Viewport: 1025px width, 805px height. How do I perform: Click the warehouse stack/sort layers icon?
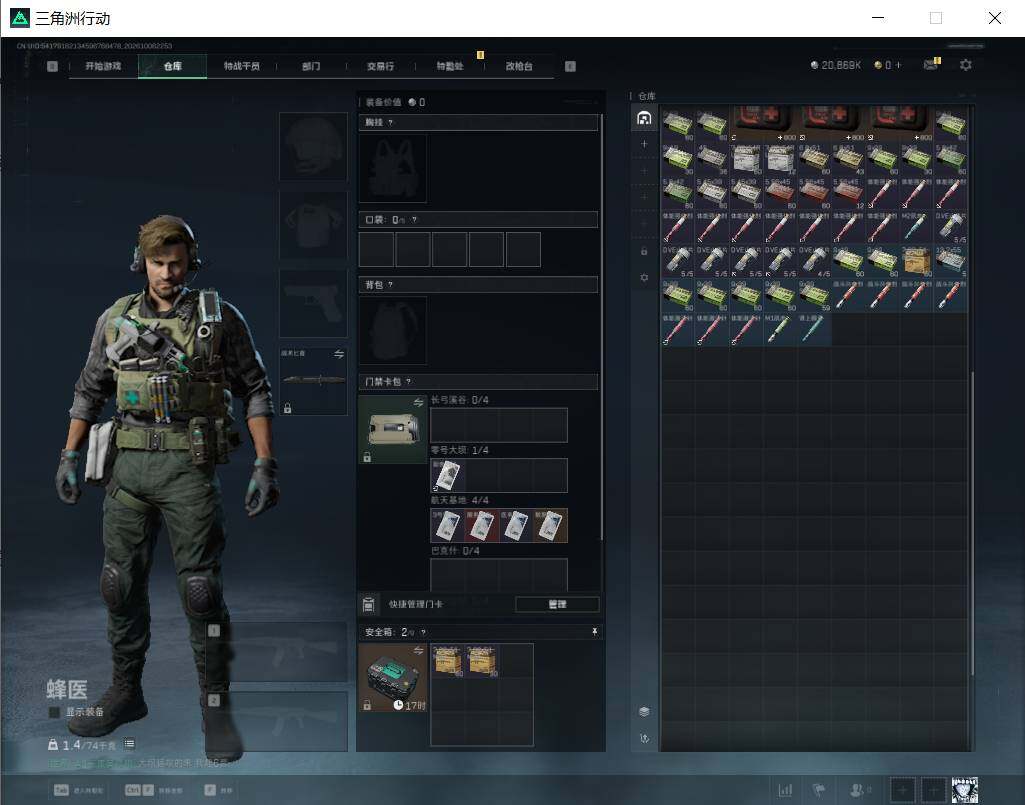point(644,711)
